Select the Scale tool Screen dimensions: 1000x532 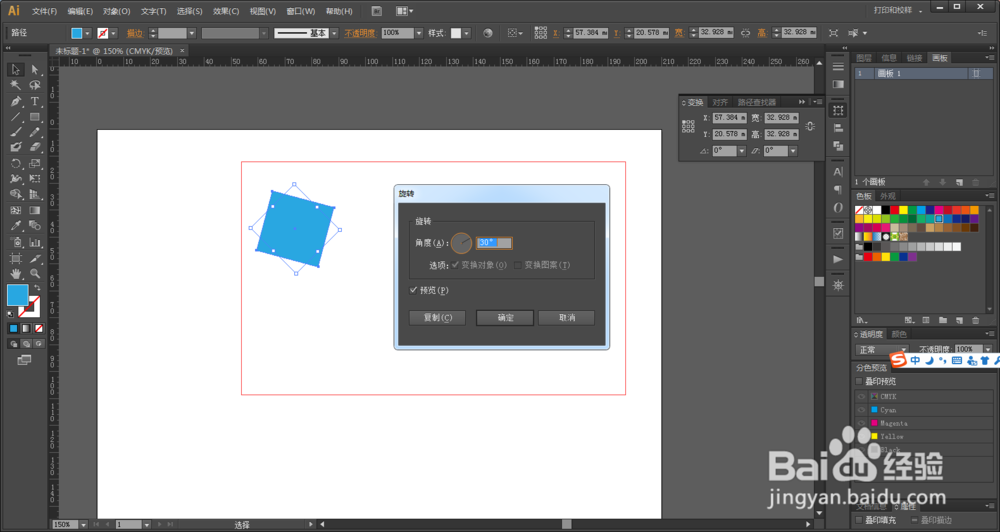(x=35, y=163)
